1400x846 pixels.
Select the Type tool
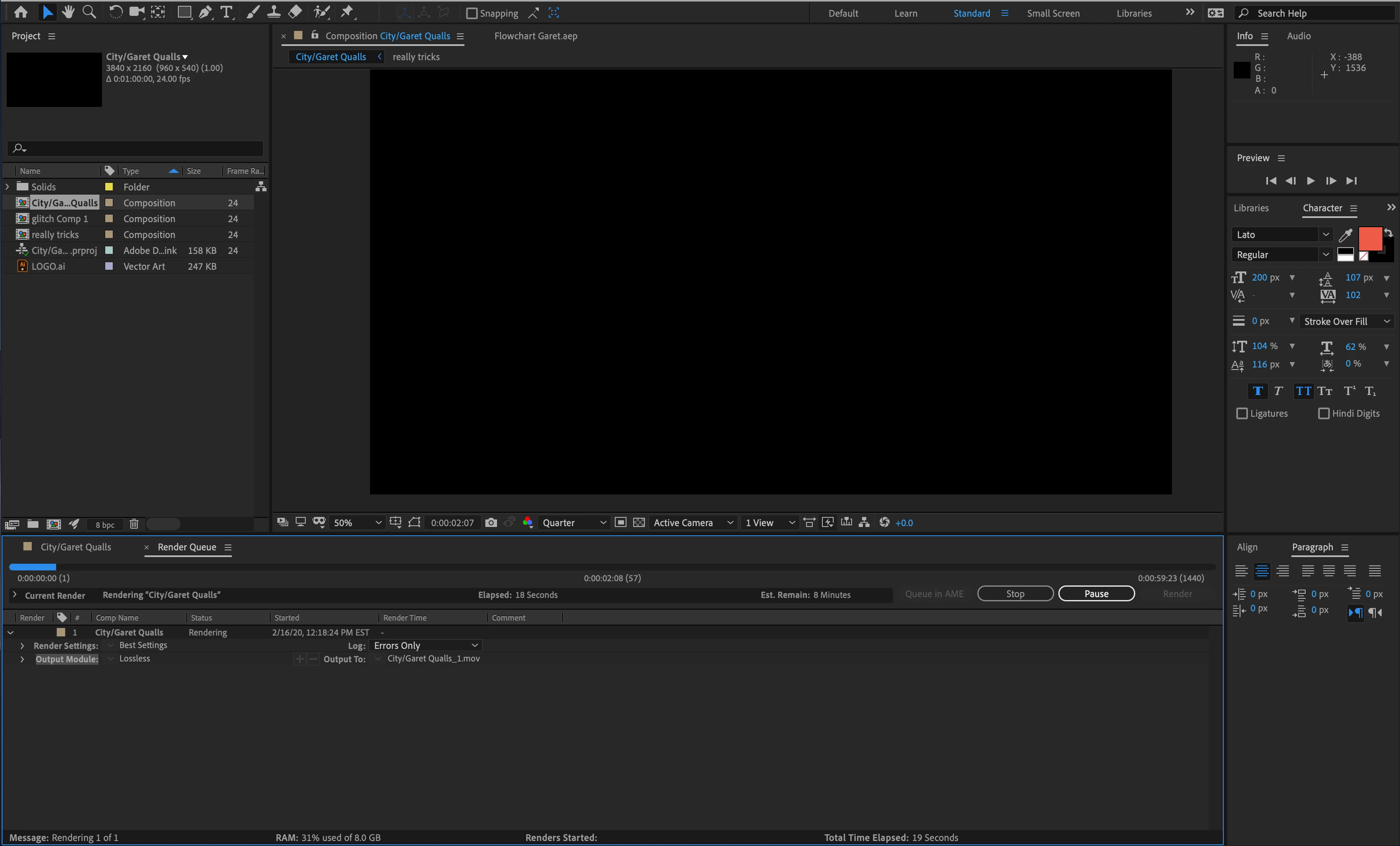(x=226, y=12)
